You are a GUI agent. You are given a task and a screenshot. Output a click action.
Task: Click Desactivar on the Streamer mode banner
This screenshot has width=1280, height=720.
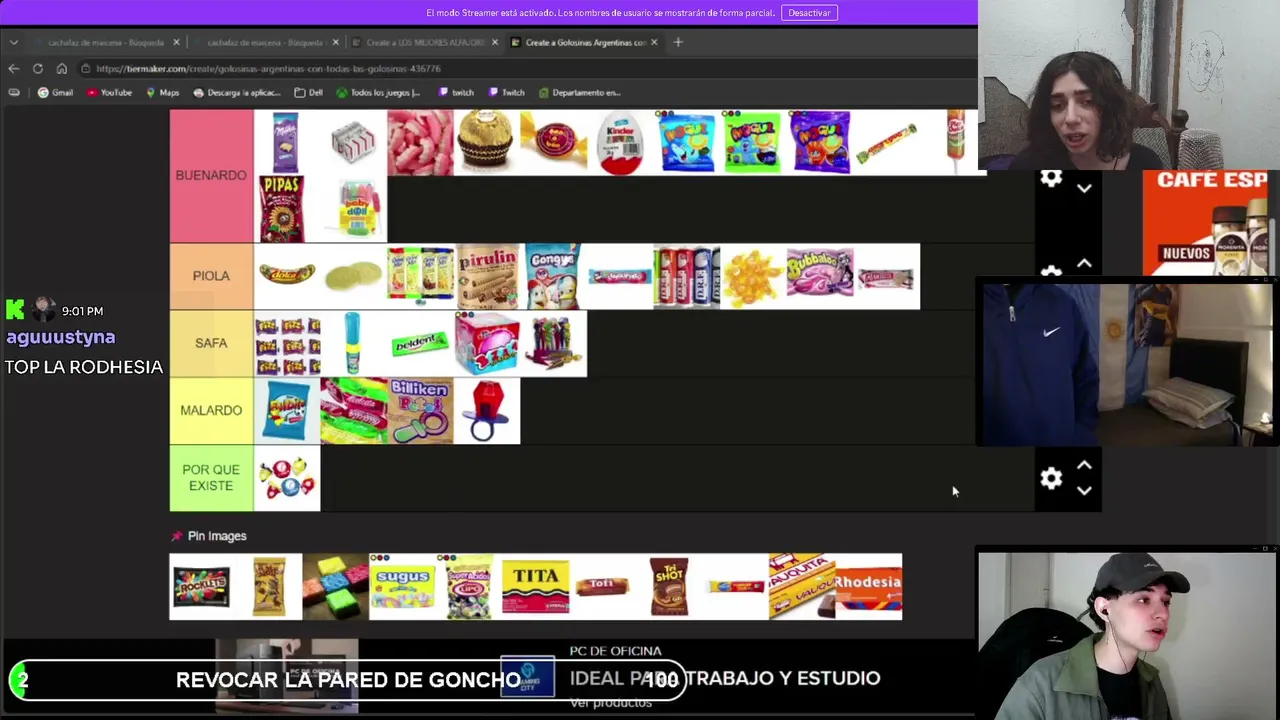(809, 13)
